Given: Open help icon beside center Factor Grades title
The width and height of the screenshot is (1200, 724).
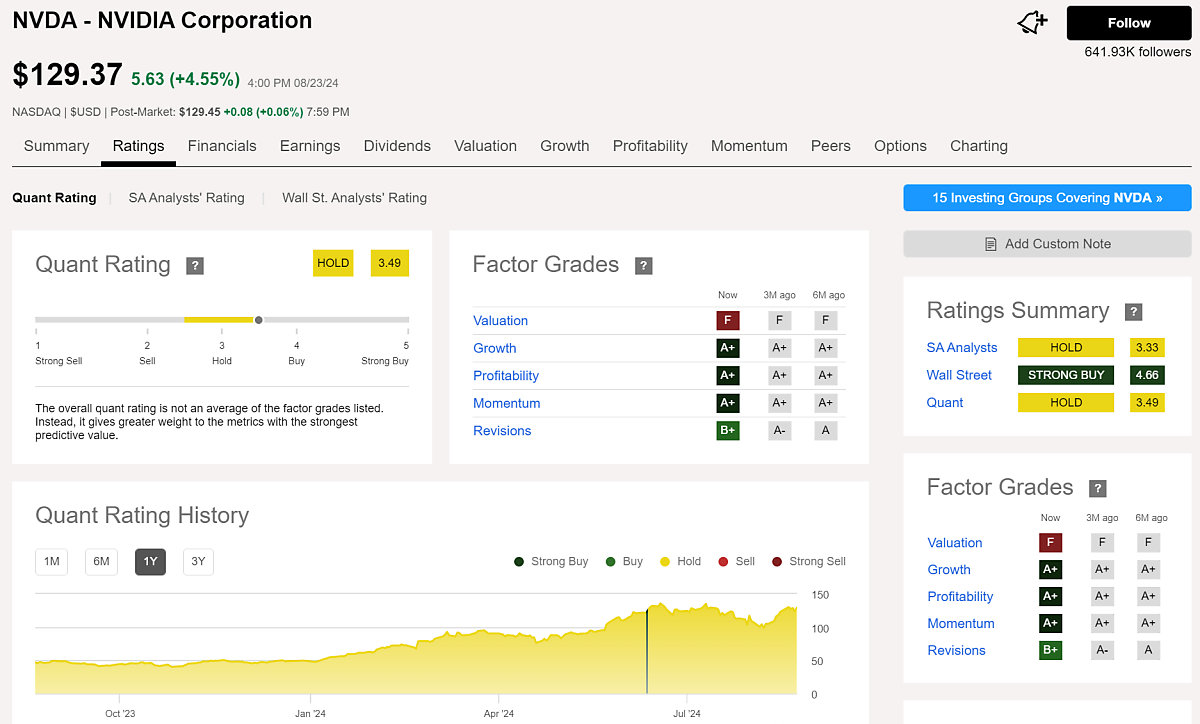Looking at the screenshot, I should [644, 266].
